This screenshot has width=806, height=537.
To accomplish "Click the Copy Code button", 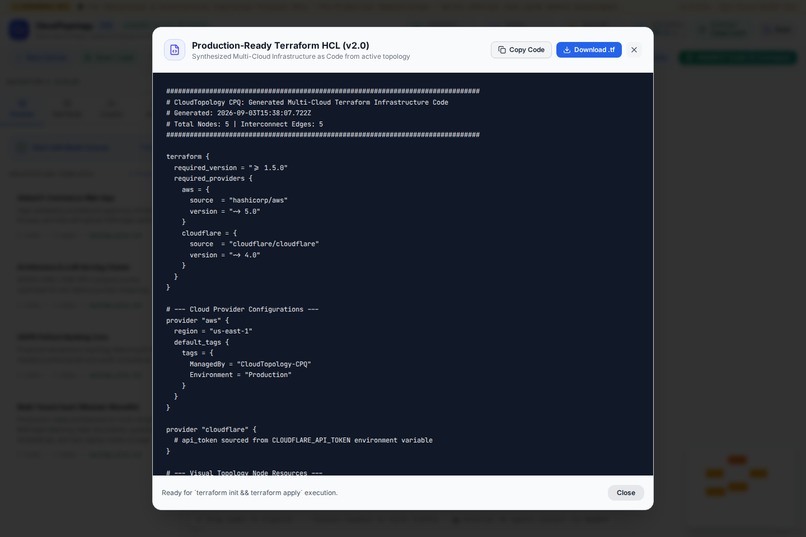I will coord(521,50).
